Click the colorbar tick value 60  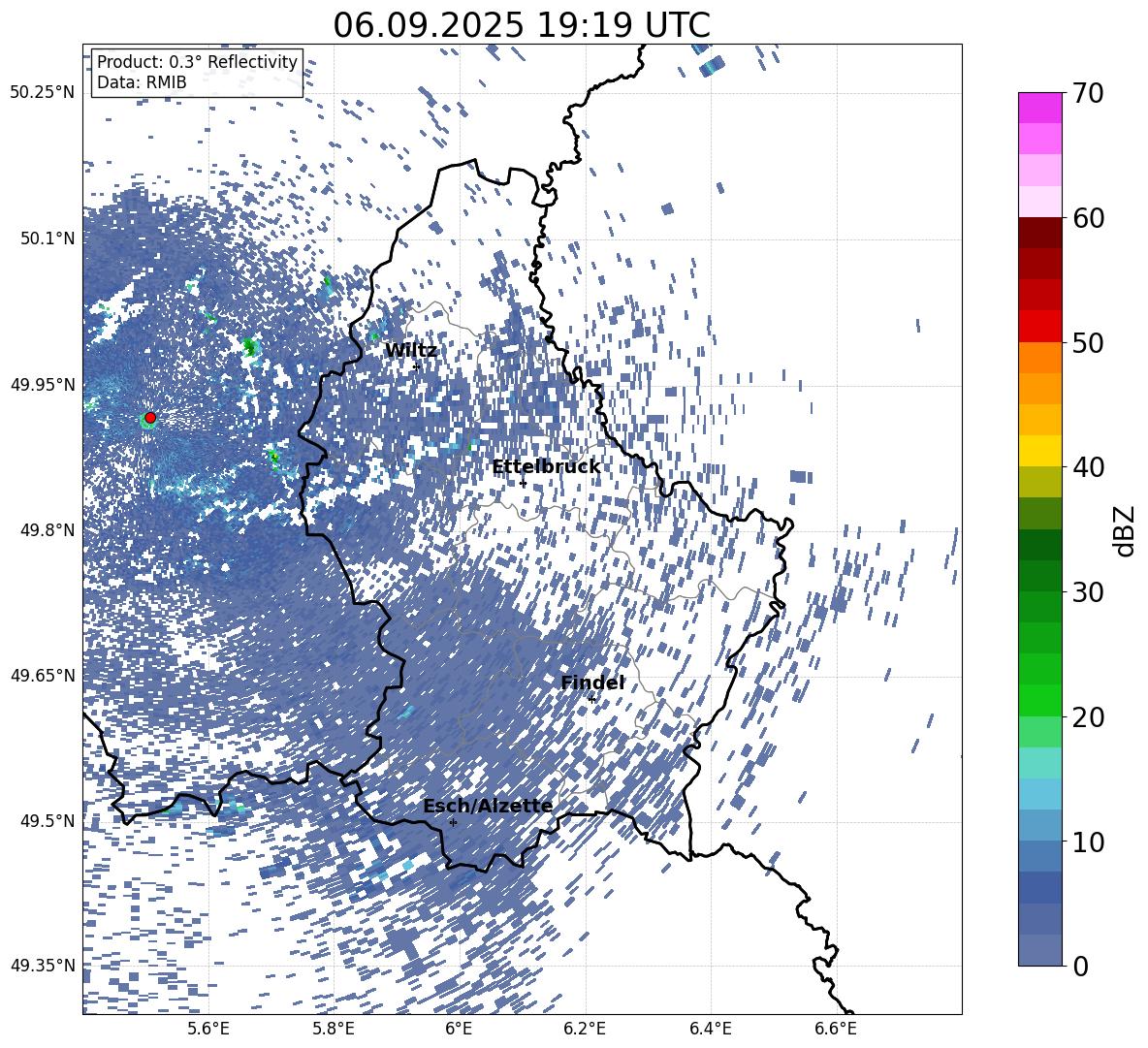point(1088,218)
